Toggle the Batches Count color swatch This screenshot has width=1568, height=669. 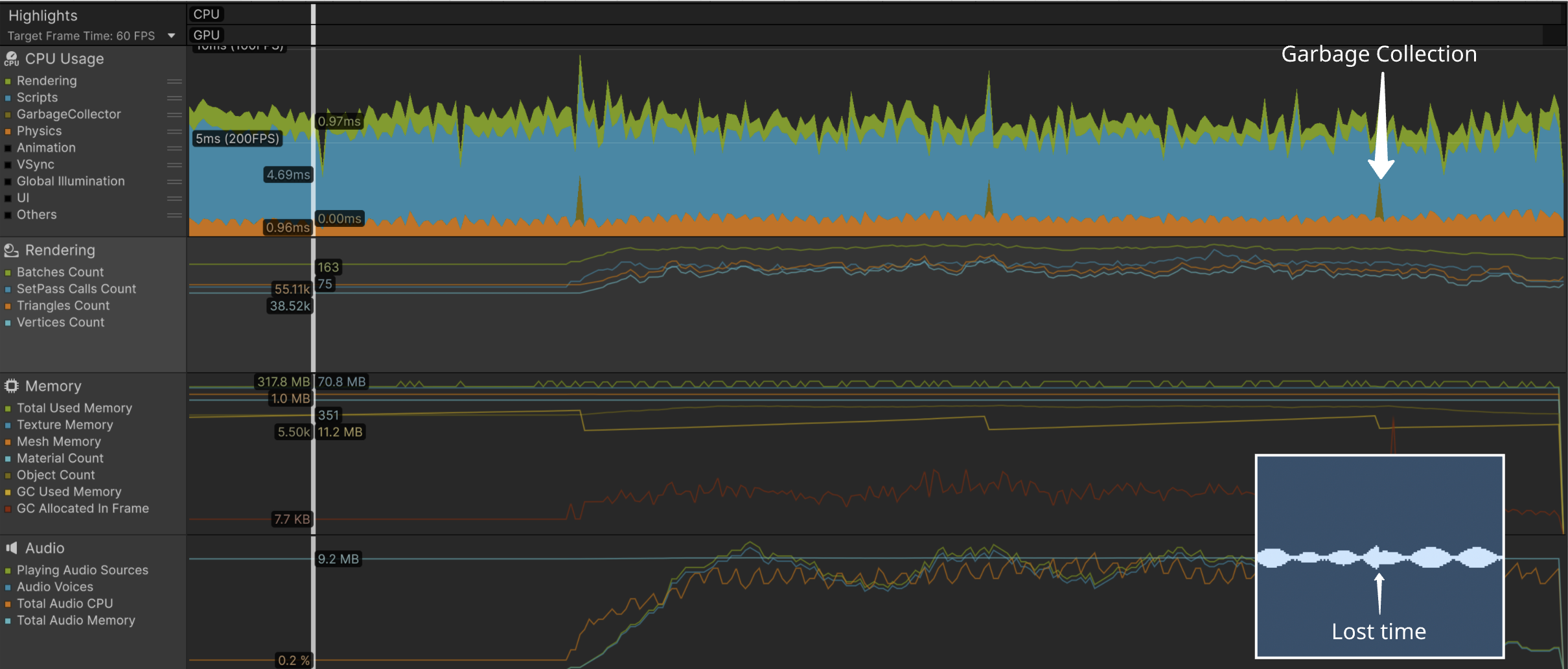tap(8, 273)
